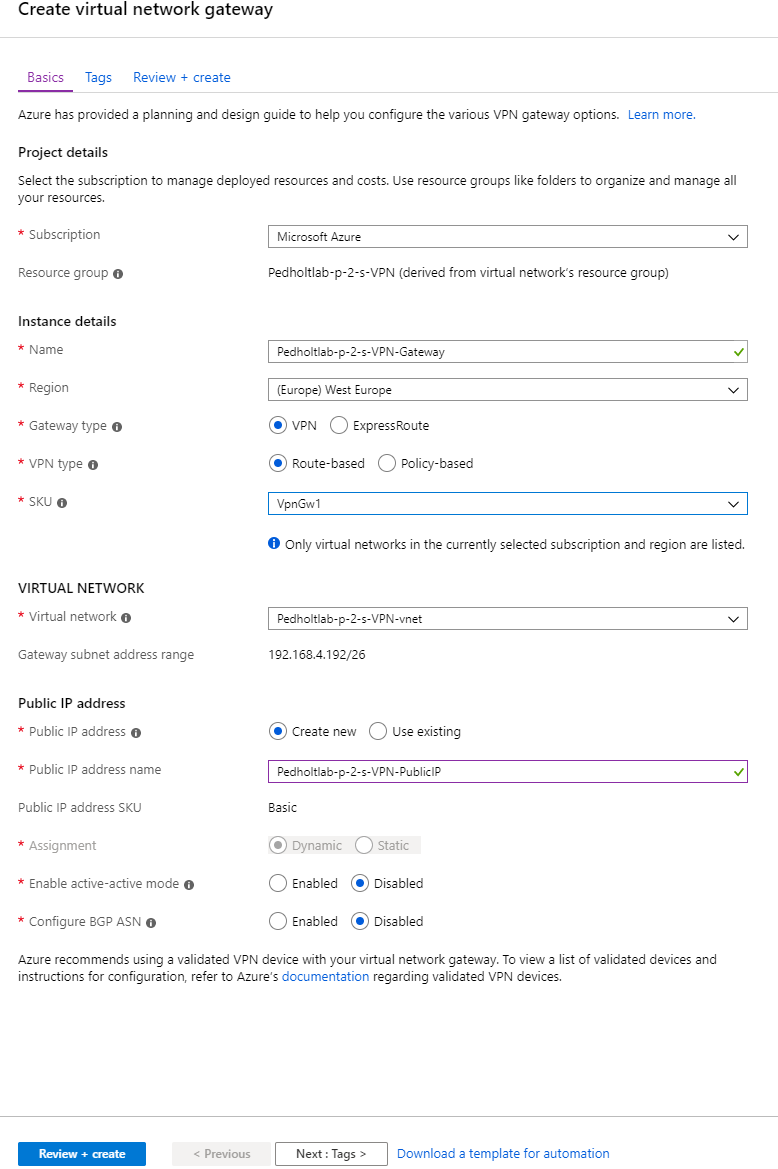Select ExpressRoute gateway type
778x1169 pixels.
[339, 425]
